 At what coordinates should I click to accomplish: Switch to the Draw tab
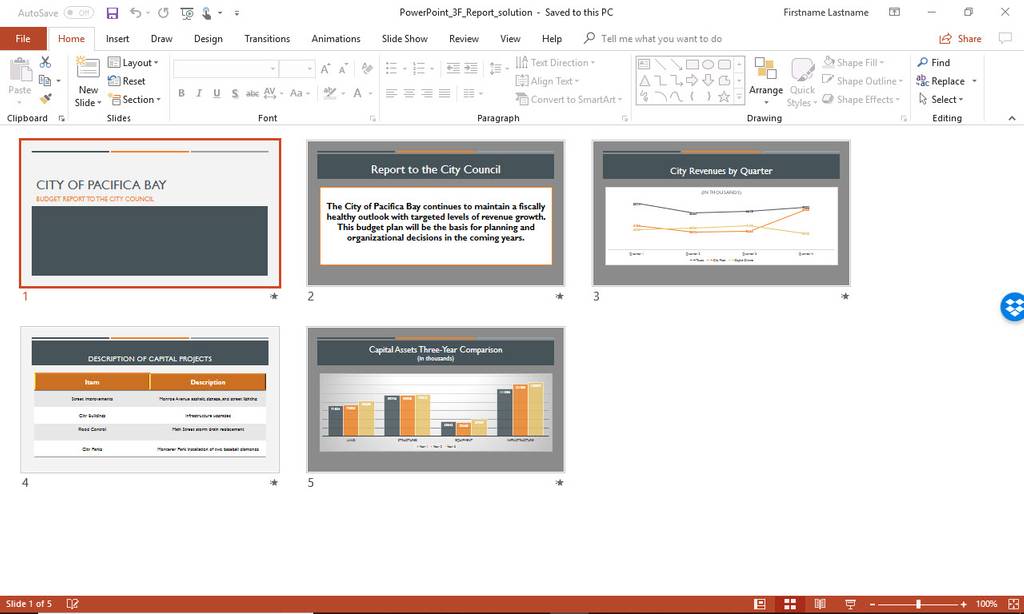(161, 39)
